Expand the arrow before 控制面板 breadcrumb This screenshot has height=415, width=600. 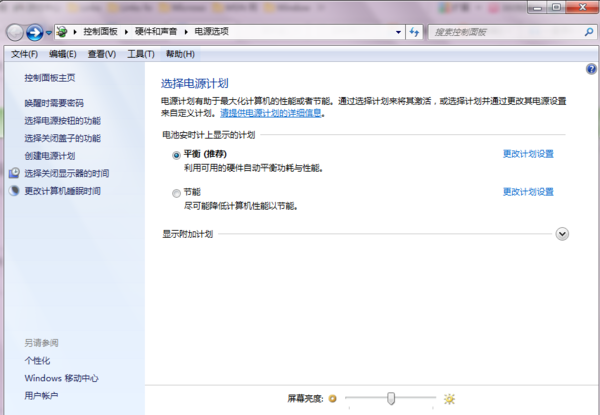pyautogui.click(x=75, y=32)
